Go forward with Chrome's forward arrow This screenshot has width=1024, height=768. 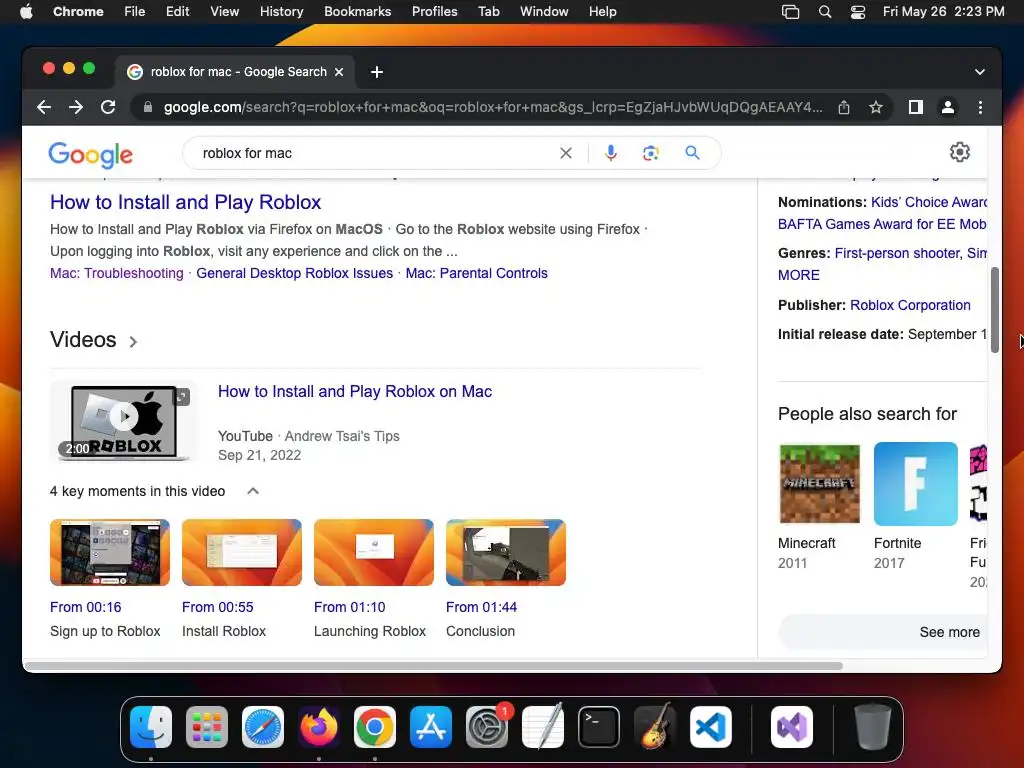76,107
